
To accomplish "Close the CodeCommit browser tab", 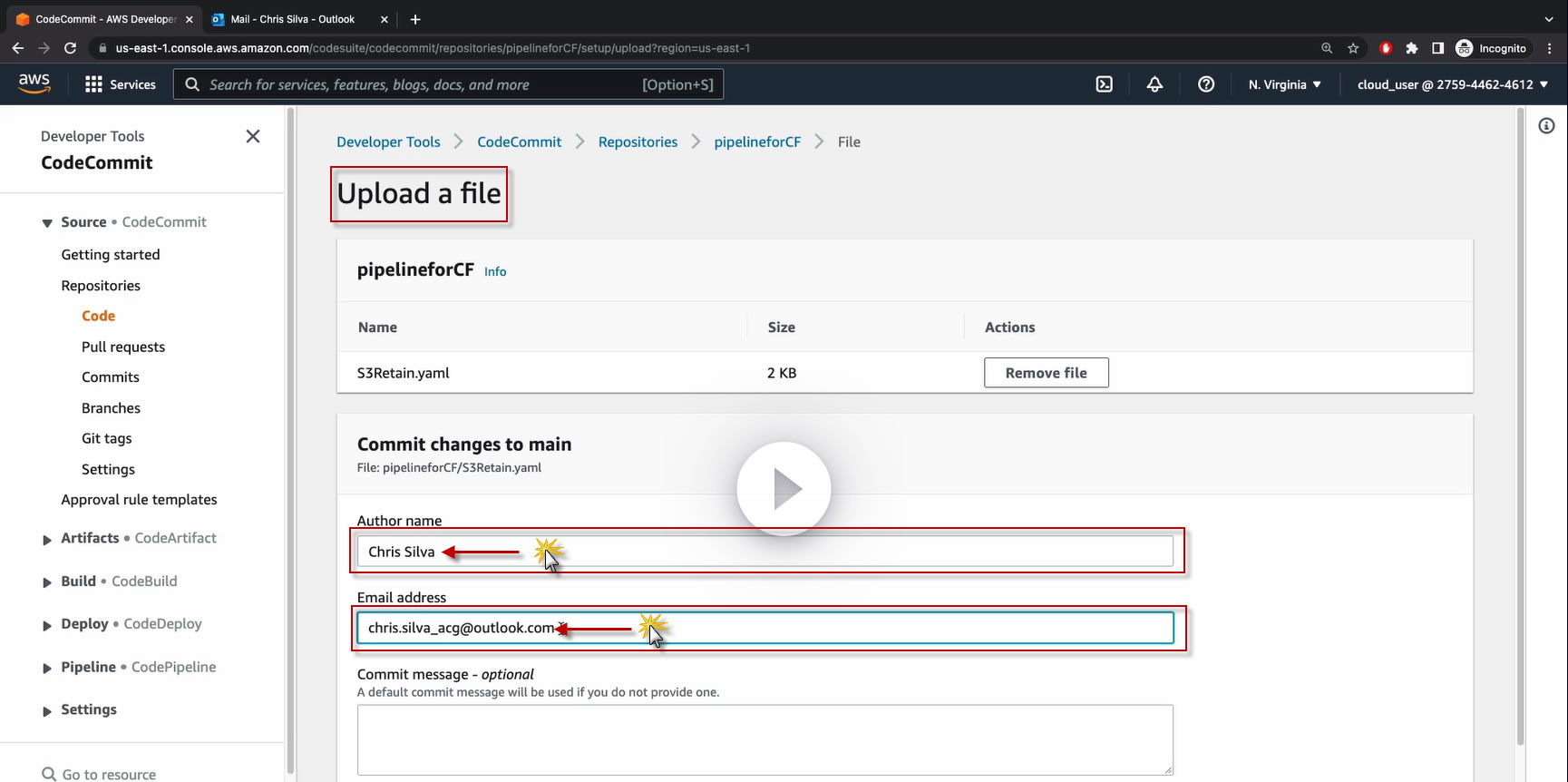I will [190, 19].
